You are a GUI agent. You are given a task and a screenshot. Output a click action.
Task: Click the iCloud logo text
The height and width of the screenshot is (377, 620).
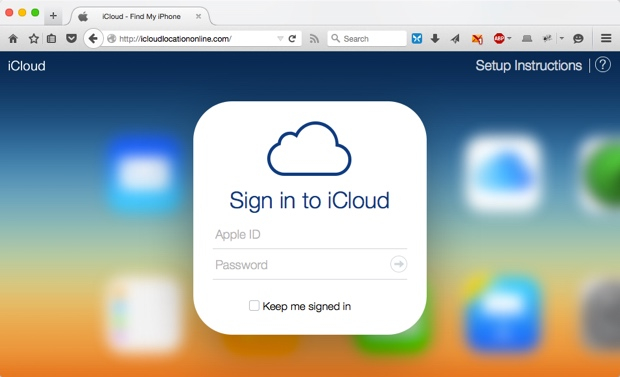[x=26, y=66]
